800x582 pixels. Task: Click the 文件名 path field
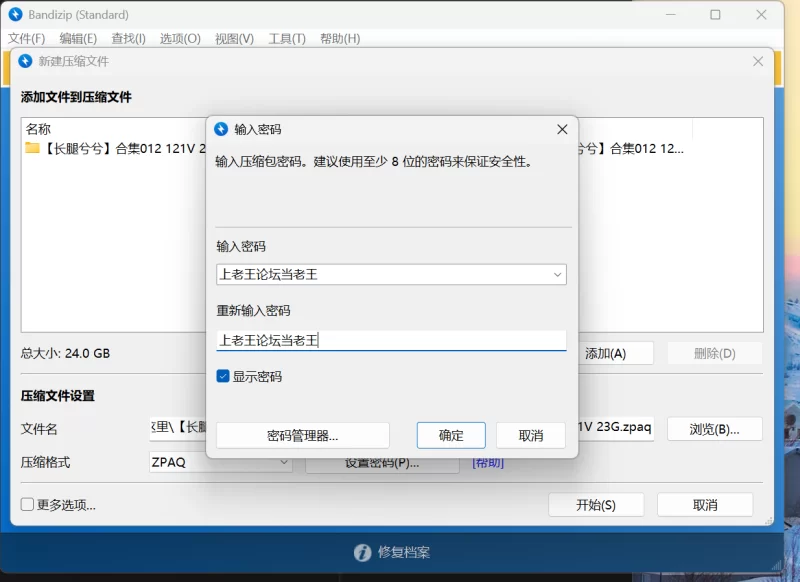[401, 428]
